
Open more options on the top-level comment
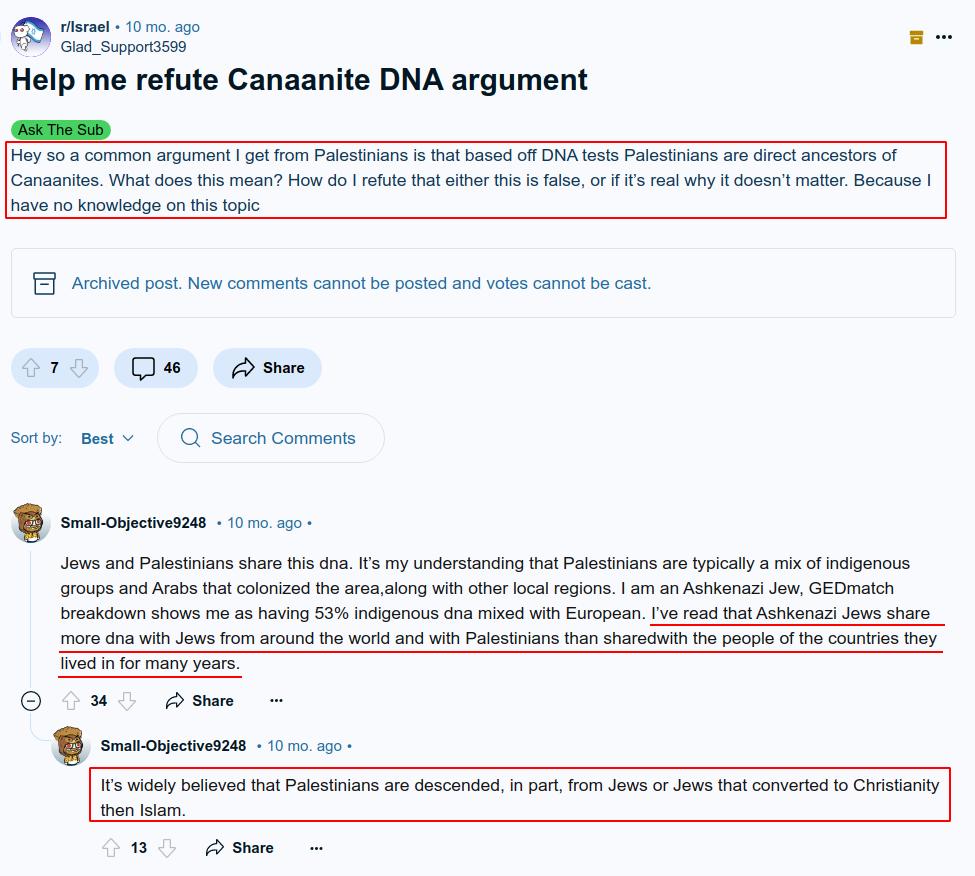point(276,701)
